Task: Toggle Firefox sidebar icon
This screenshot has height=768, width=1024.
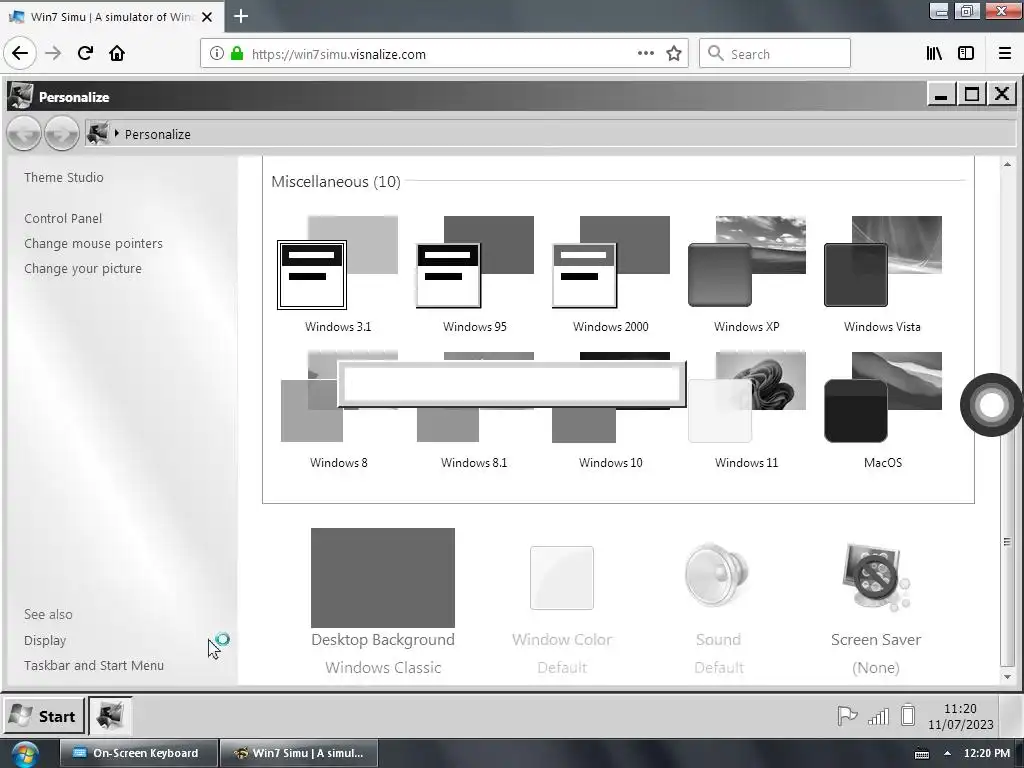Action: 966,54
